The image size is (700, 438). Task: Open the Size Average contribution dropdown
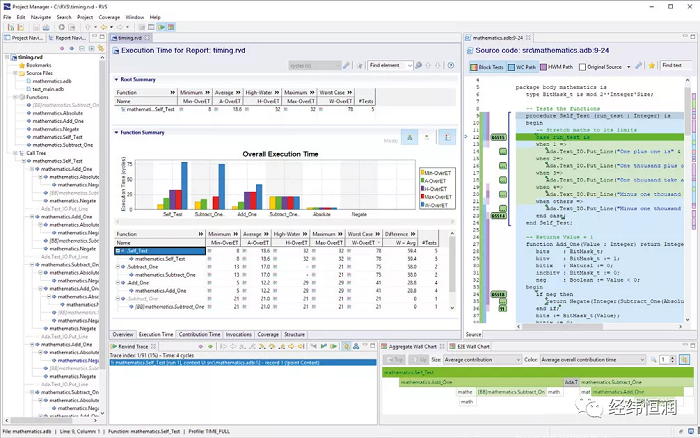pos(482,359)
